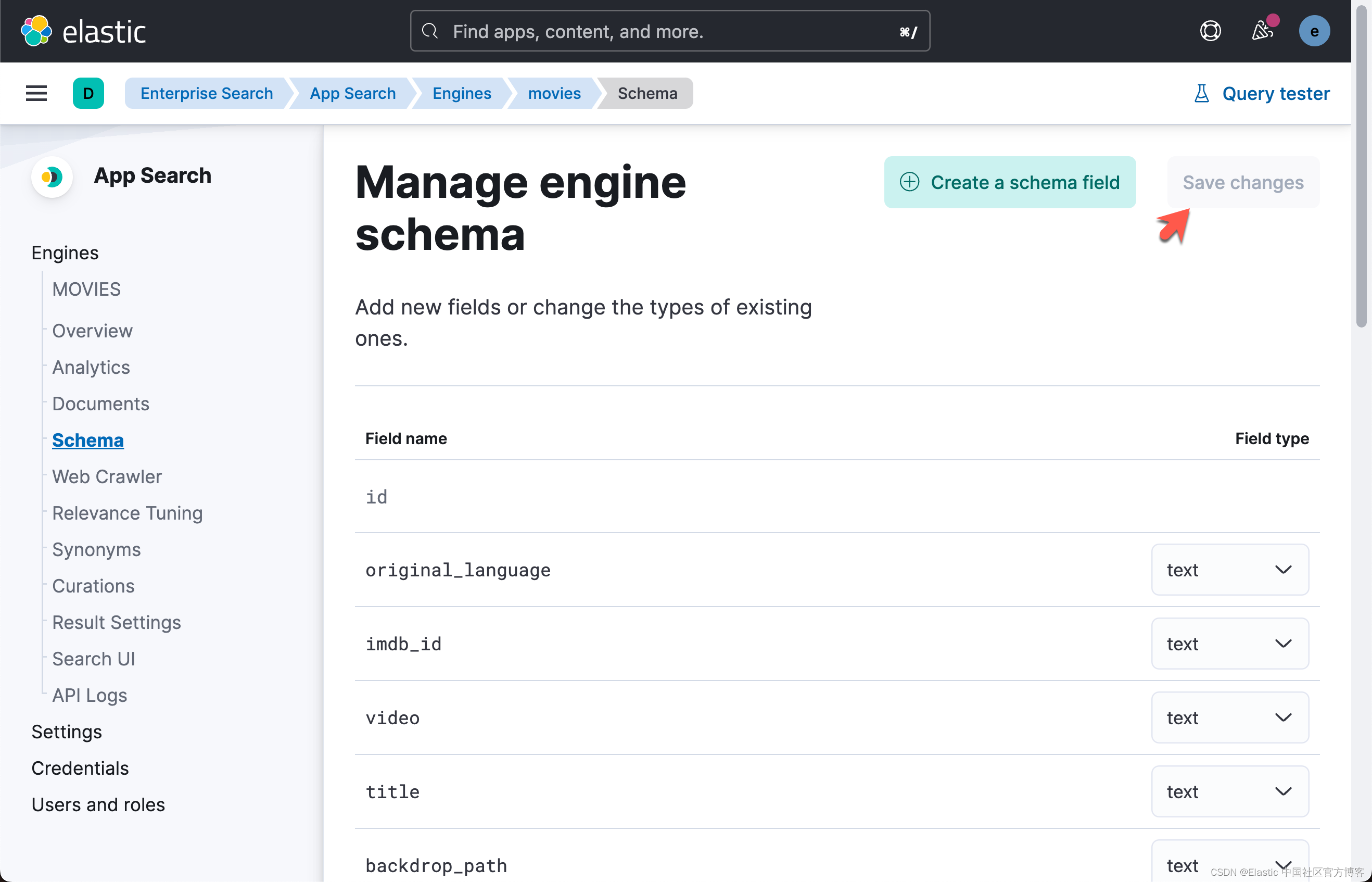Open field type dropdown for original_language
Viewport: 1372px width, 882px height.
[1229, 570]
